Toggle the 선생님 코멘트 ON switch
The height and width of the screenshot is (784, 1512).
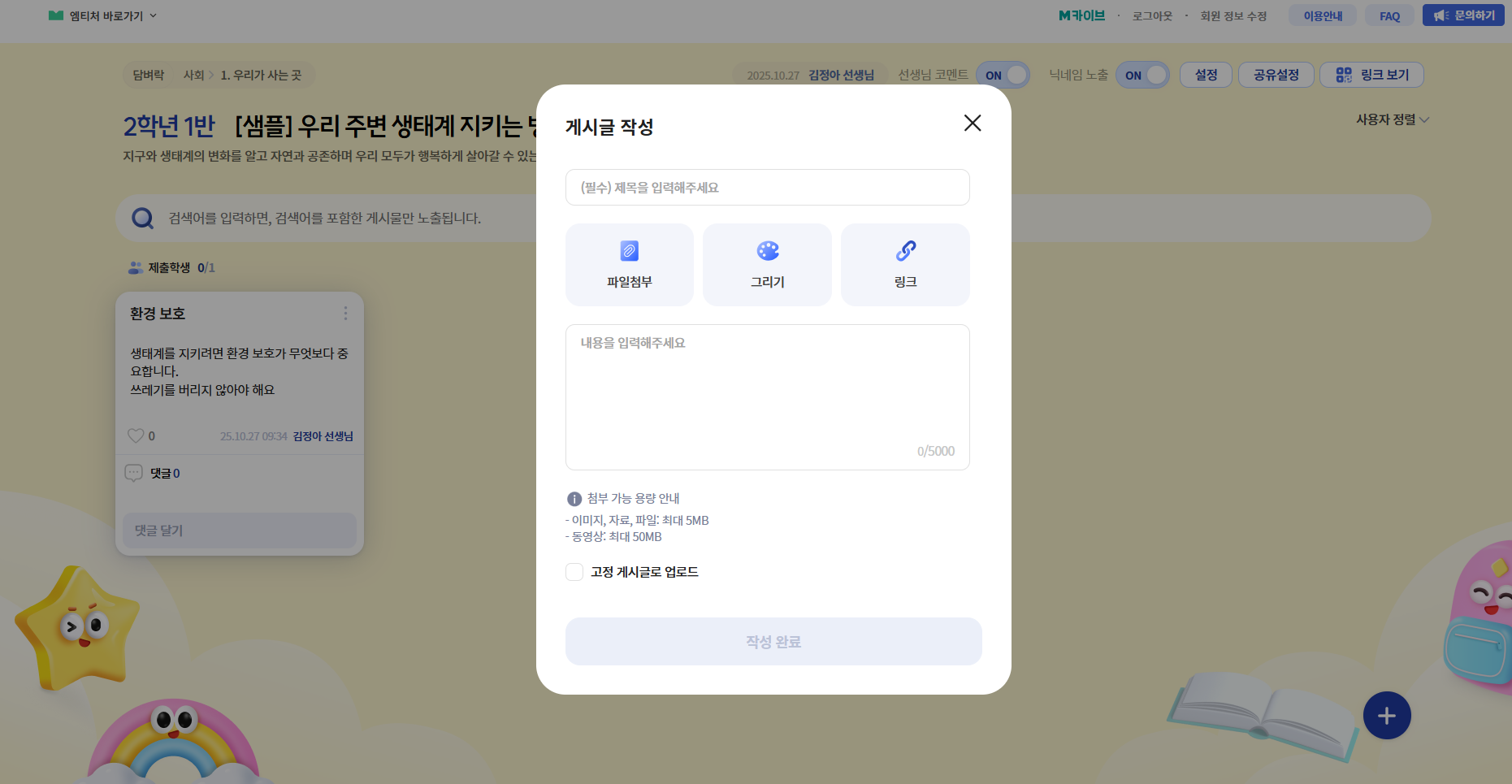click(x=1003, y=76)
